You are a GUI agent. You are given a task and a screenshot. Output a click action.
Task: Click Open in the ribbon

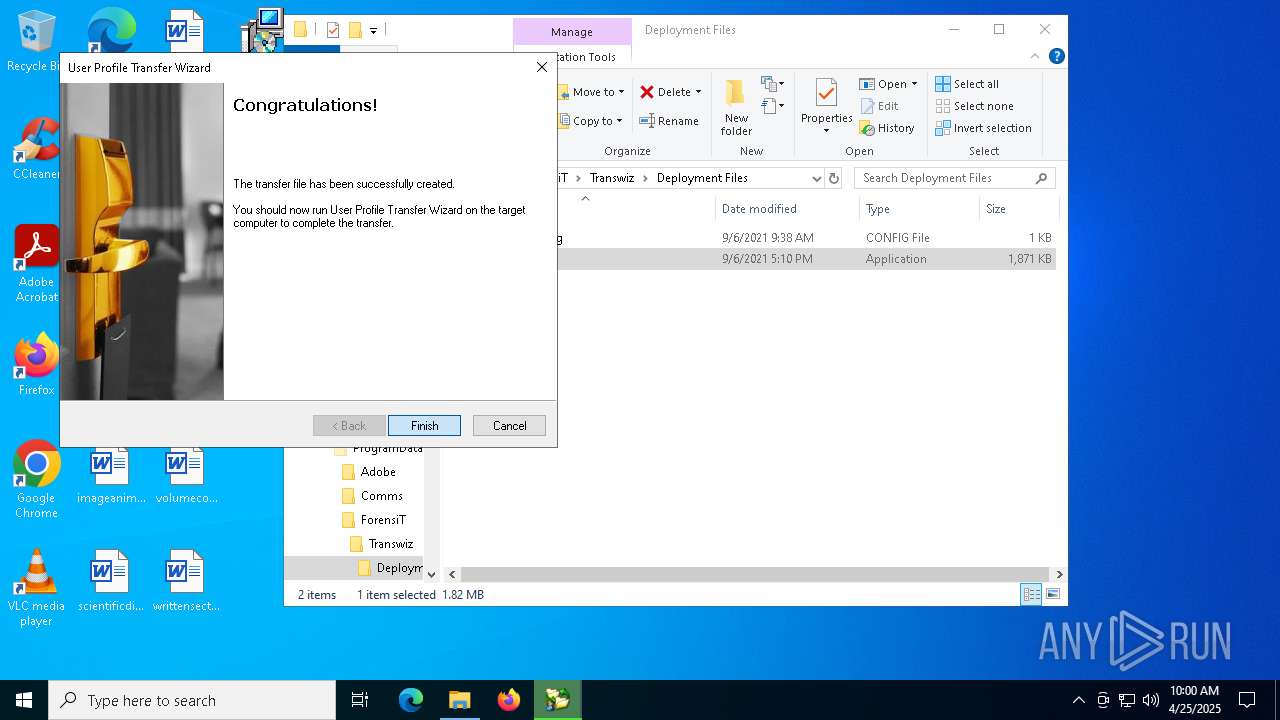[883, 84]
